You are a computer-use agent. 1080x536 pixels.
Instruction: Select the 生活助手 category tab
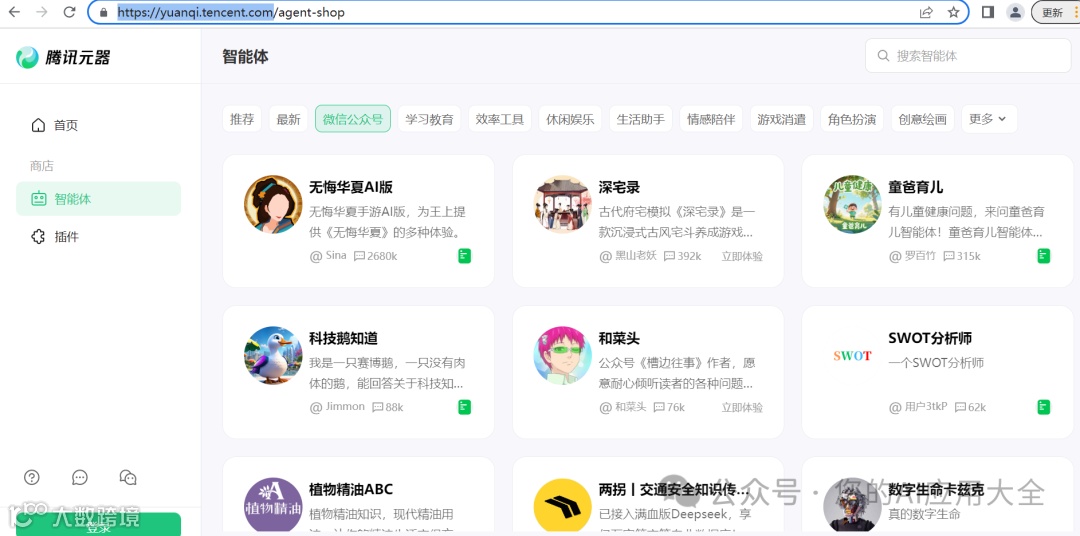pyautogui.click(x=641, y=119)
